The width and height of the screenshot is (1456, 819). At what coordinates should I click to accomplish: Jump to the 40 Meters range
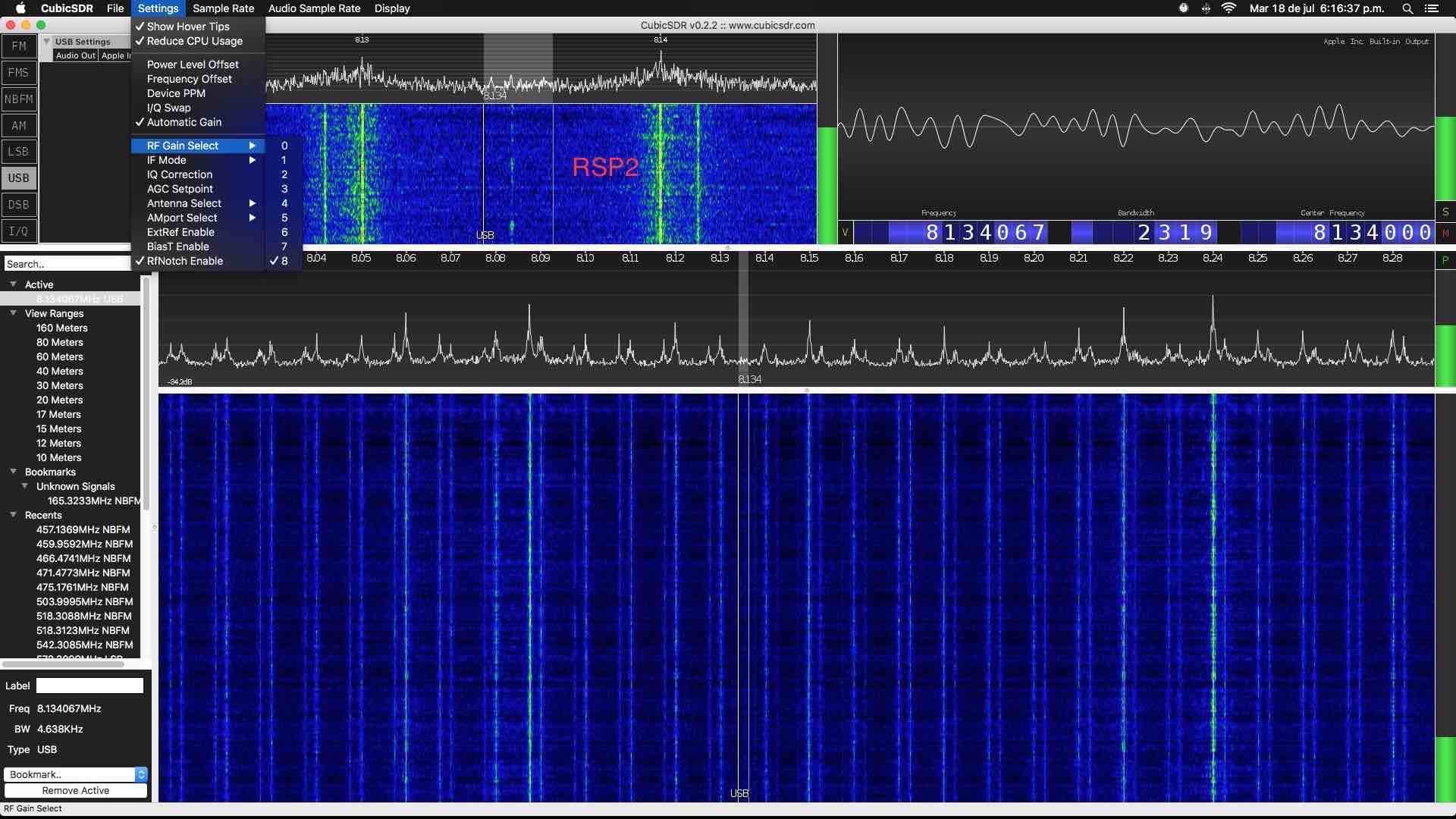coord(60,371)
